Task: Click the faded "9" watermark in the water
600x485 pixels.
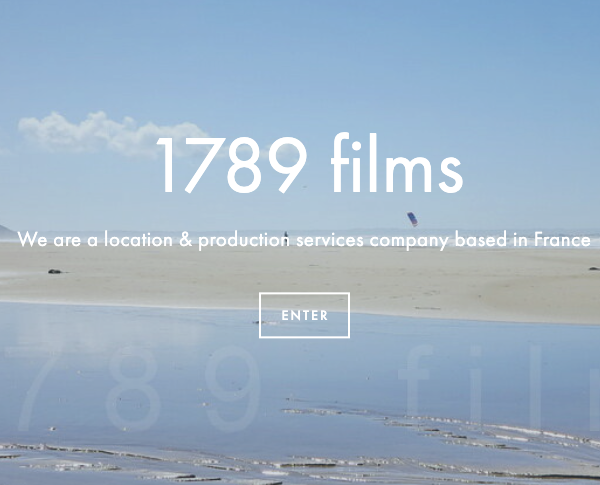Action: [x=232, y=389]
